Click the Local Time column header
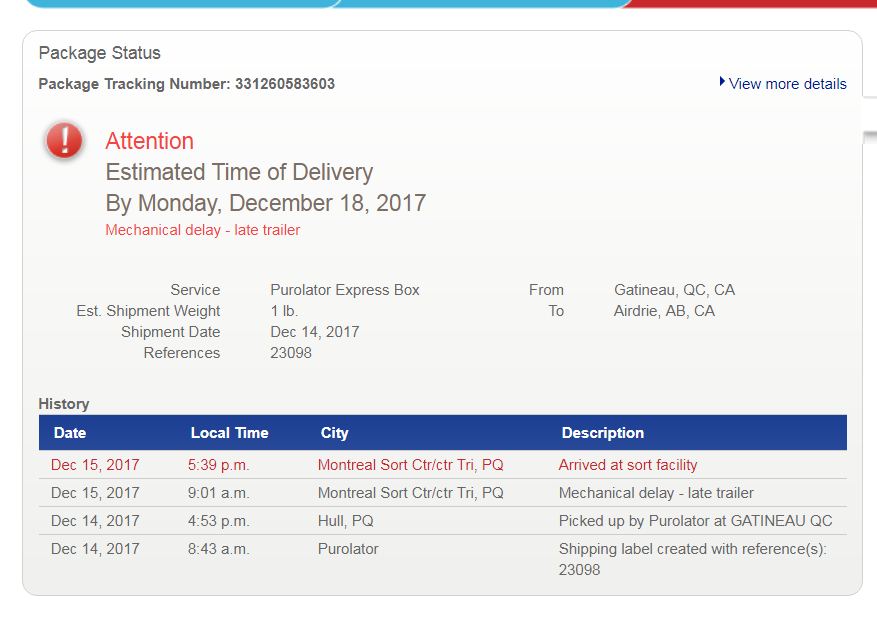Image resolution: width=877 pixels, height=629 pixels. click(229, 433)
